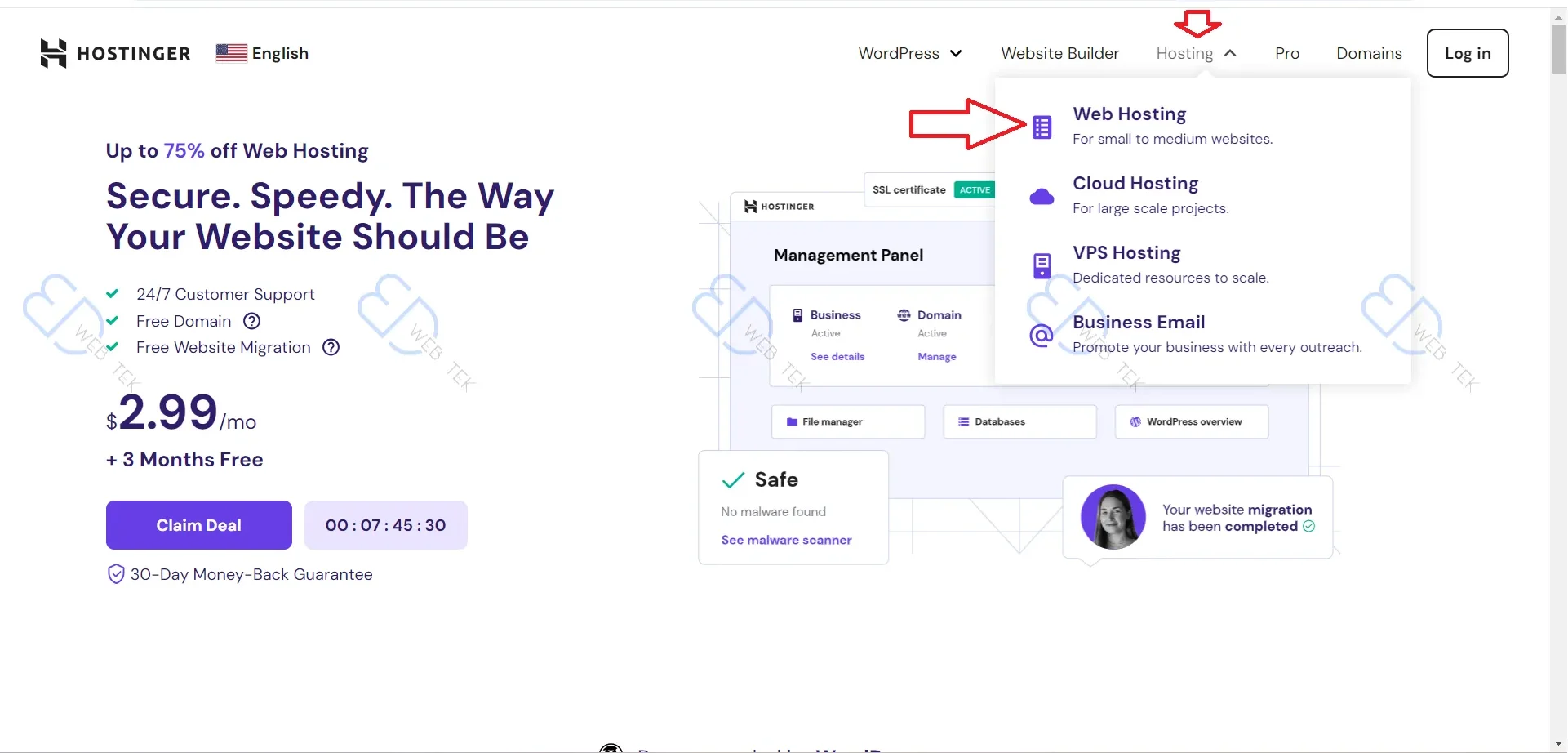The width and height of the screenshot is (1568, 753).
Task: Click the Databases button
Action: [x=1019, y=422]
